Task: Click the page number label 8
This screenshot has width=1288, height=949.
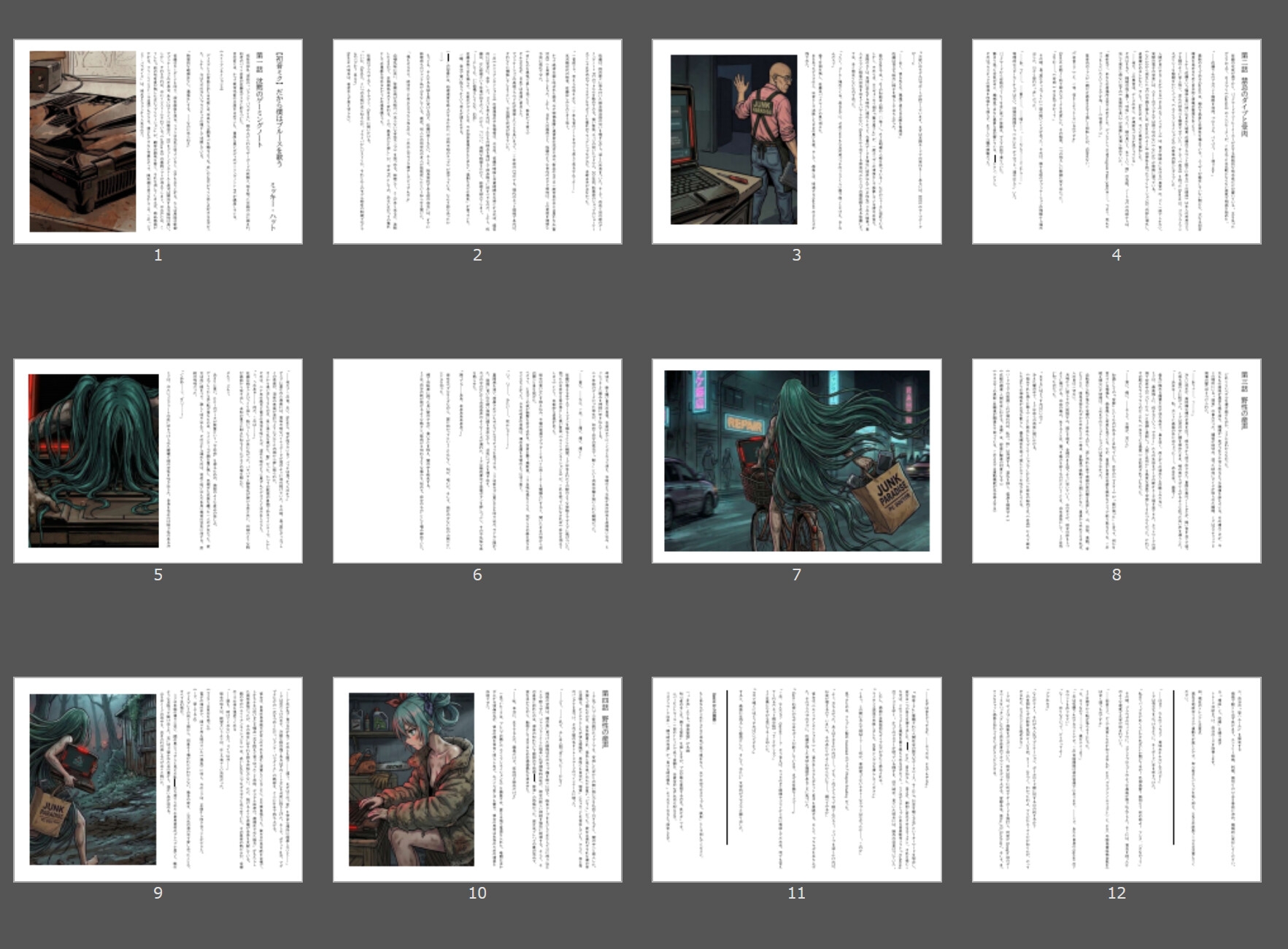Action: click(1116, 575)
